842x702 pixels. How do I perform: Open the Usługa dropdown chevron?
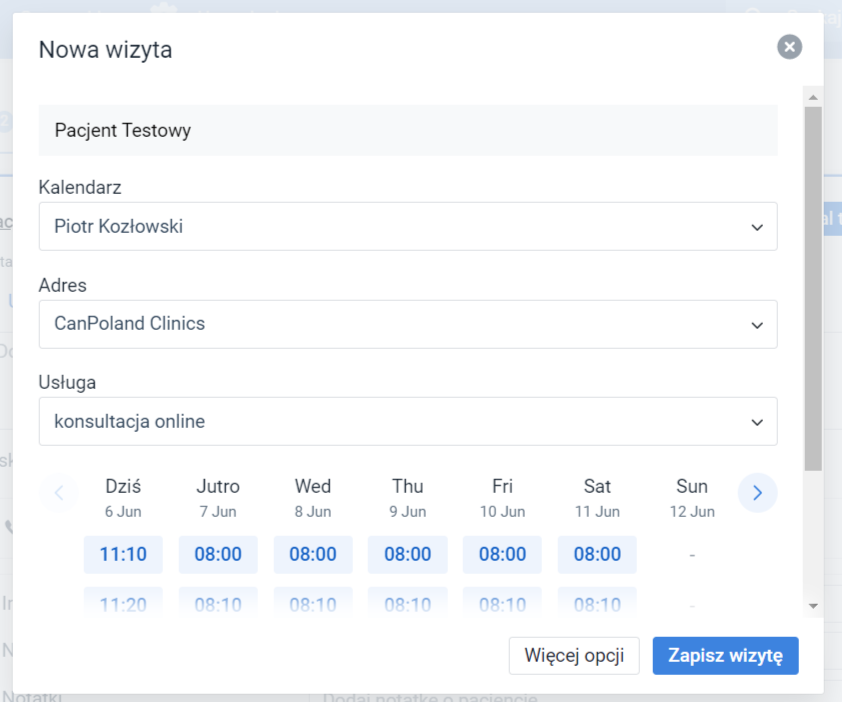click(x=757, y=421)
